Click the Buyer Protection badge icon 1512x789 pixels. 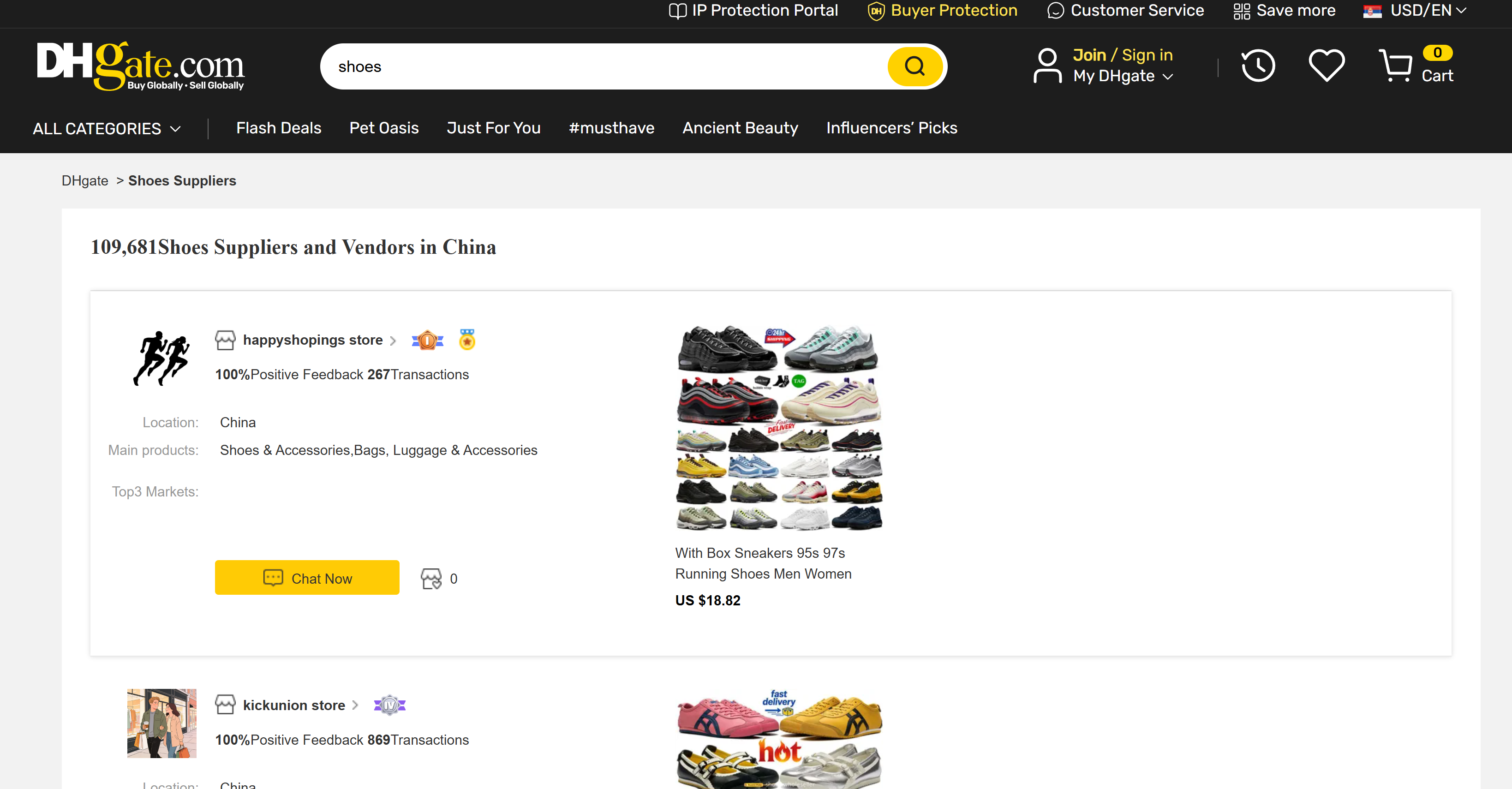pos(876,11)
